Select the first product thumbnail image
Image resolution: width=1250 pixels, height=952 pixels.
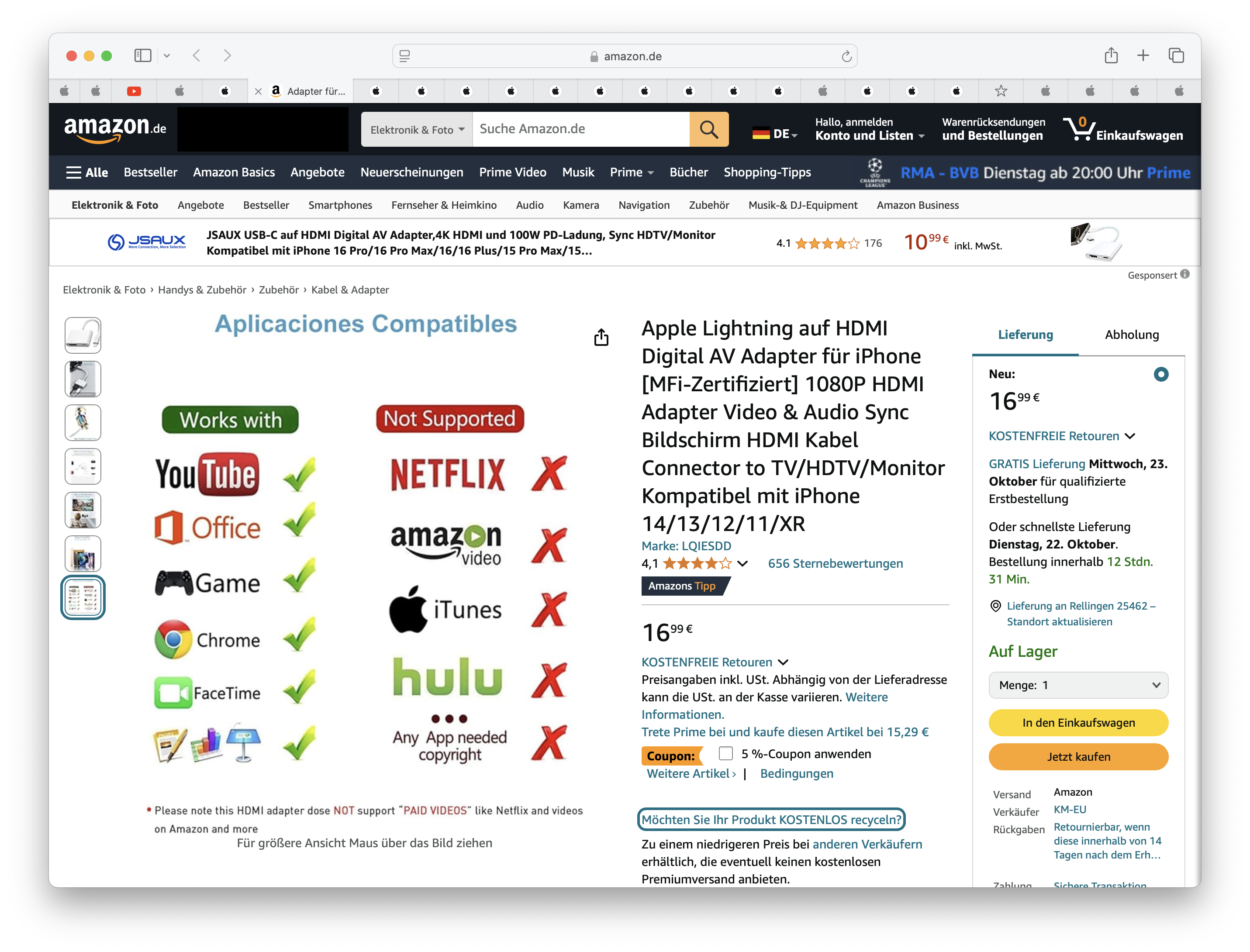[83, 335]
